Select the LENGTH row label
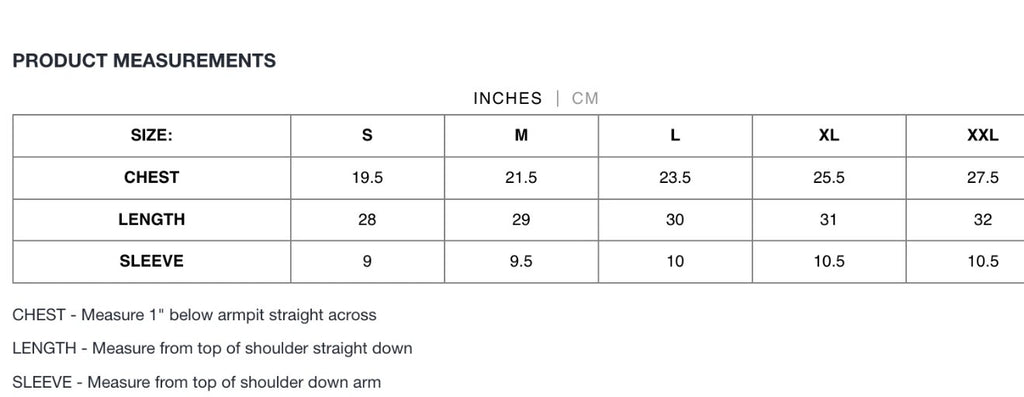This screenshot has width=1024, height=397. pos(152,219)
